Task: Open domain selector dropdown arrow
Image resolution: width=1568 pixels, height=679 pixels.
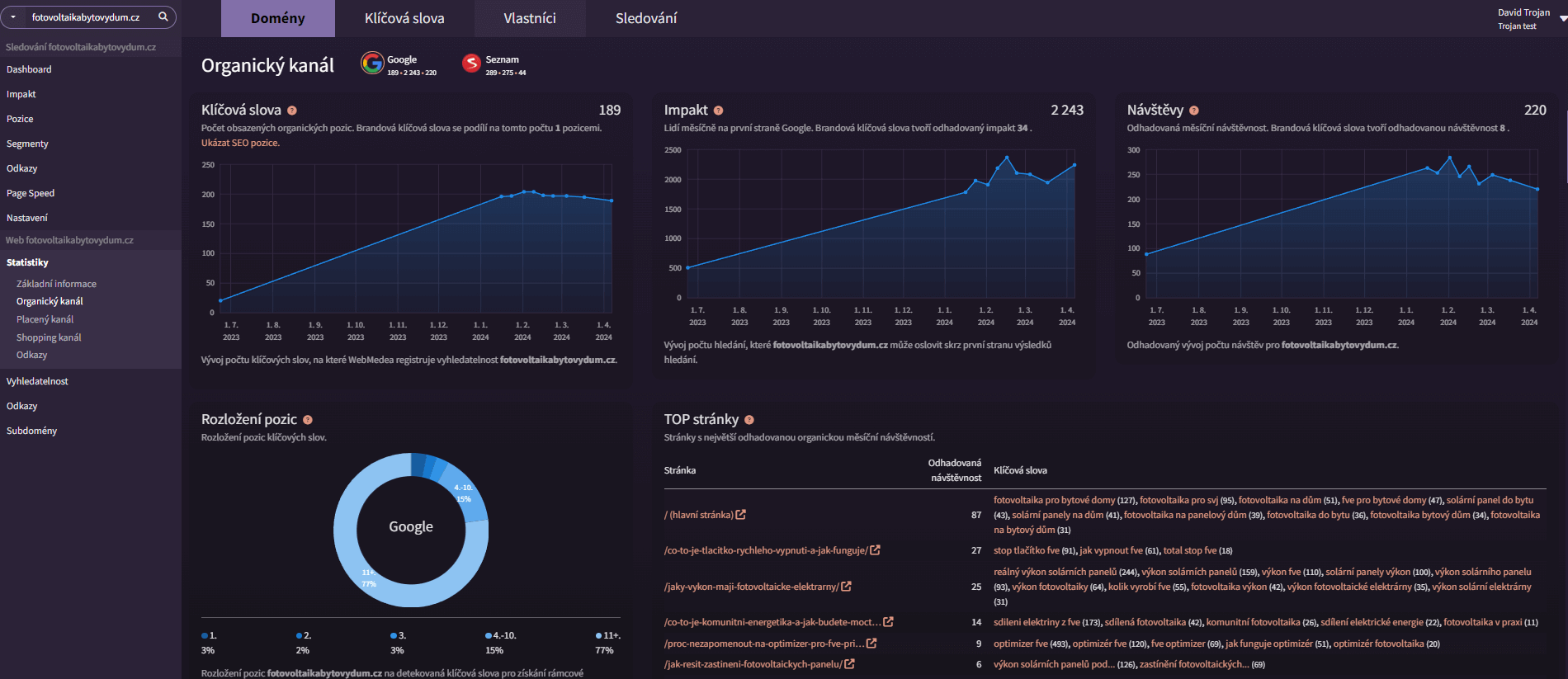Action: pyautogui.click(x=13, y=17)
